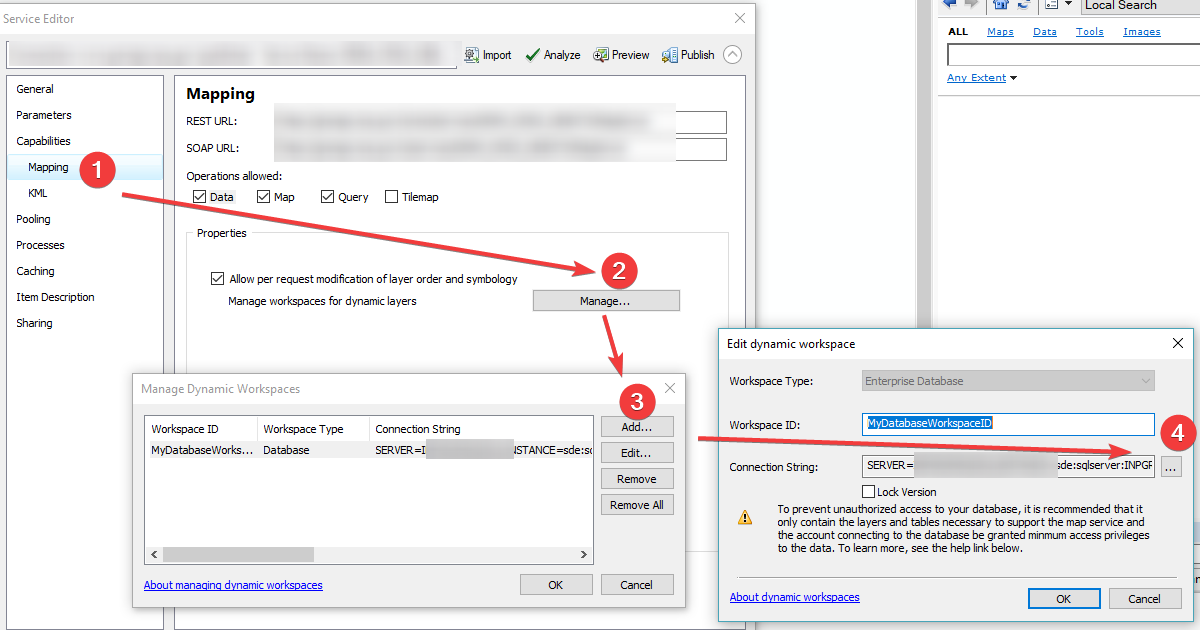
Task: Click the refresh icon in the search panel
Action: (1023, 5)
